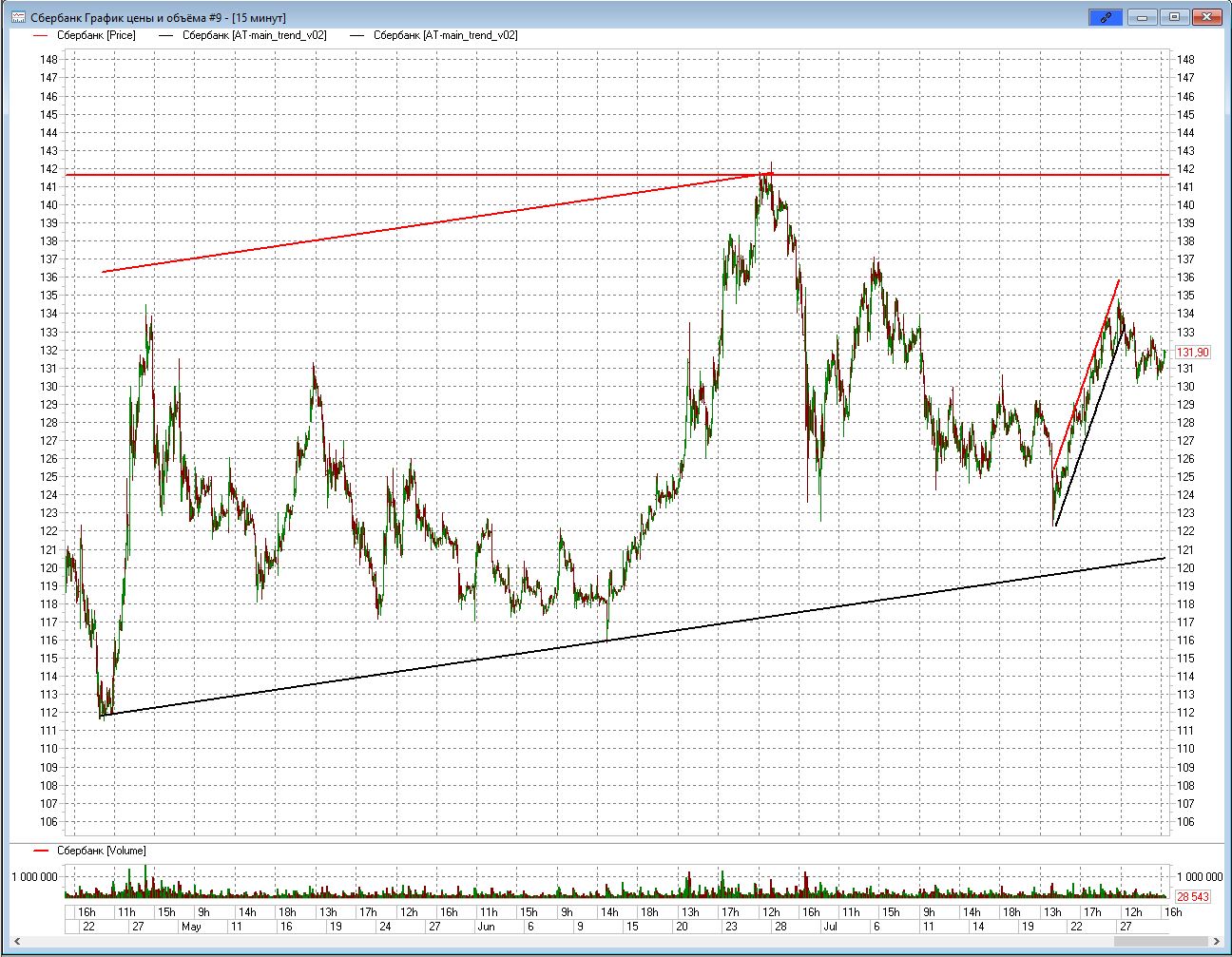This screenshot has height=957, width=1232.
Task: Click the red Сбербанк [Price] legend line marker
Action: tap(40, 35)
